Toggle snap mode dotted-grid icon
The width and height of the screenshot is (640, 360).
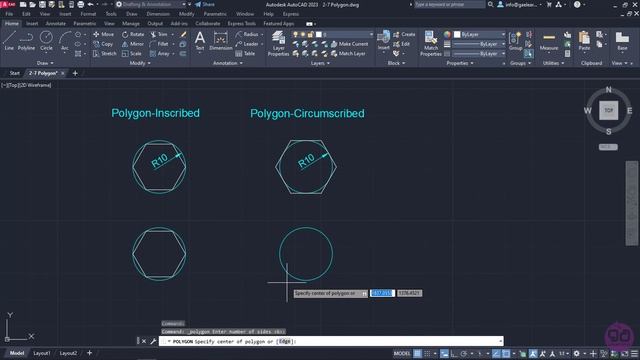427,353
